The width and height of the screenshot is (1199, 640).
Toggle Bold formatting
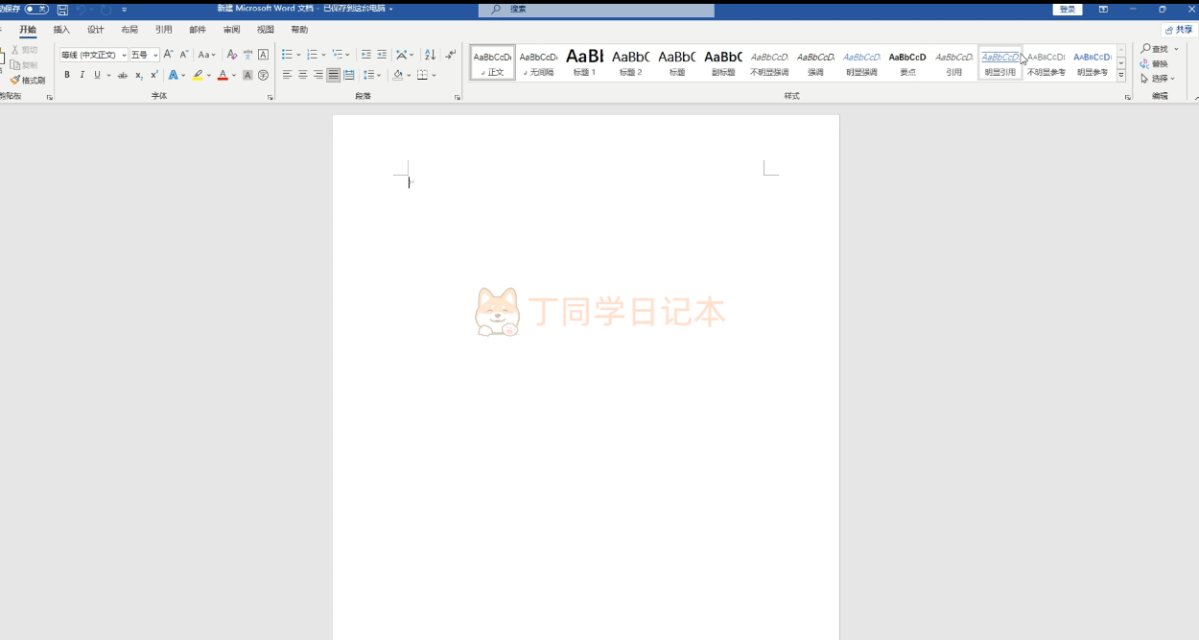coord(67,75)
